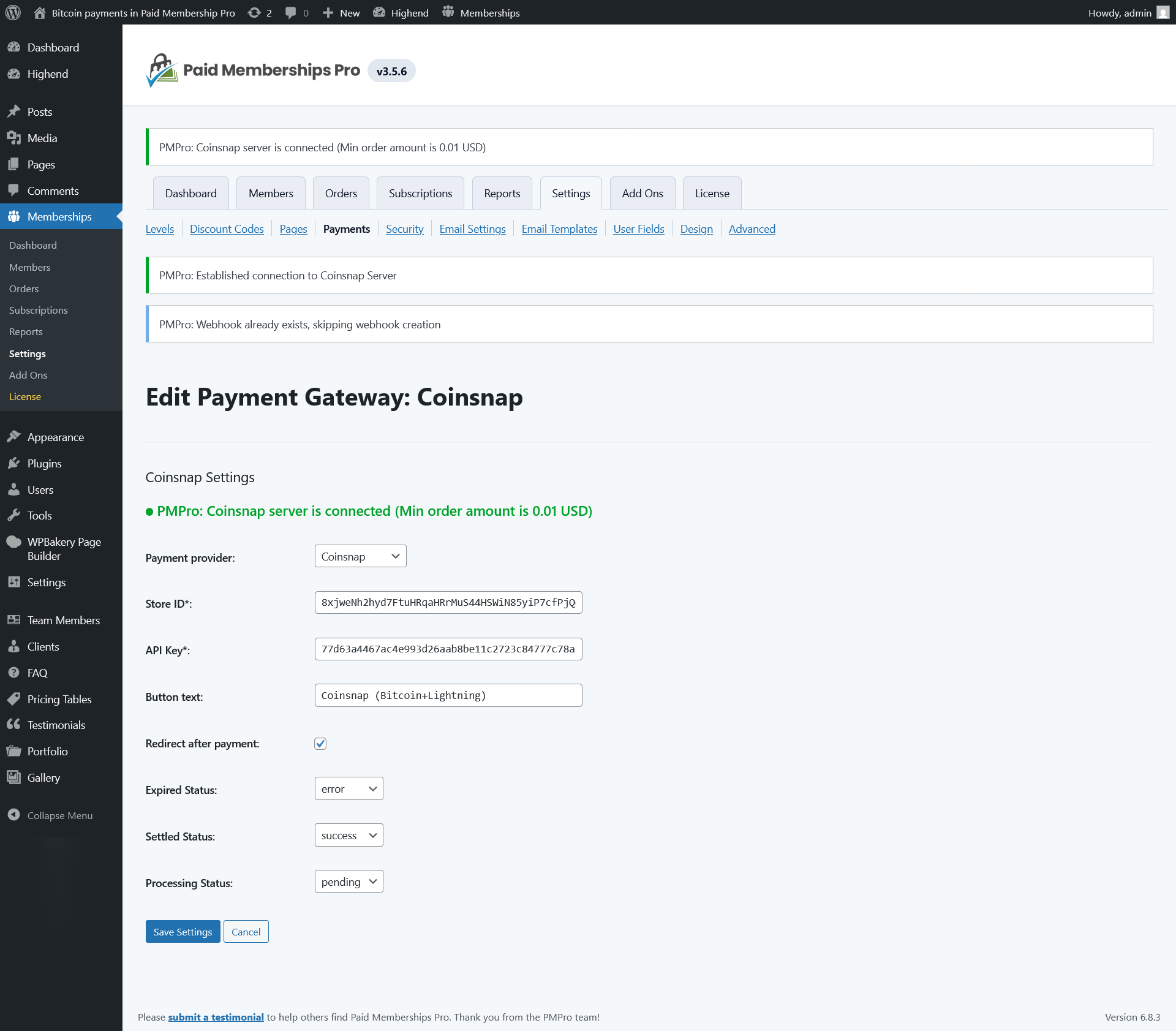Switch to the Subscriptions tab
1176x1031 pixels.
pyautogui.click(x=420, y=194)
